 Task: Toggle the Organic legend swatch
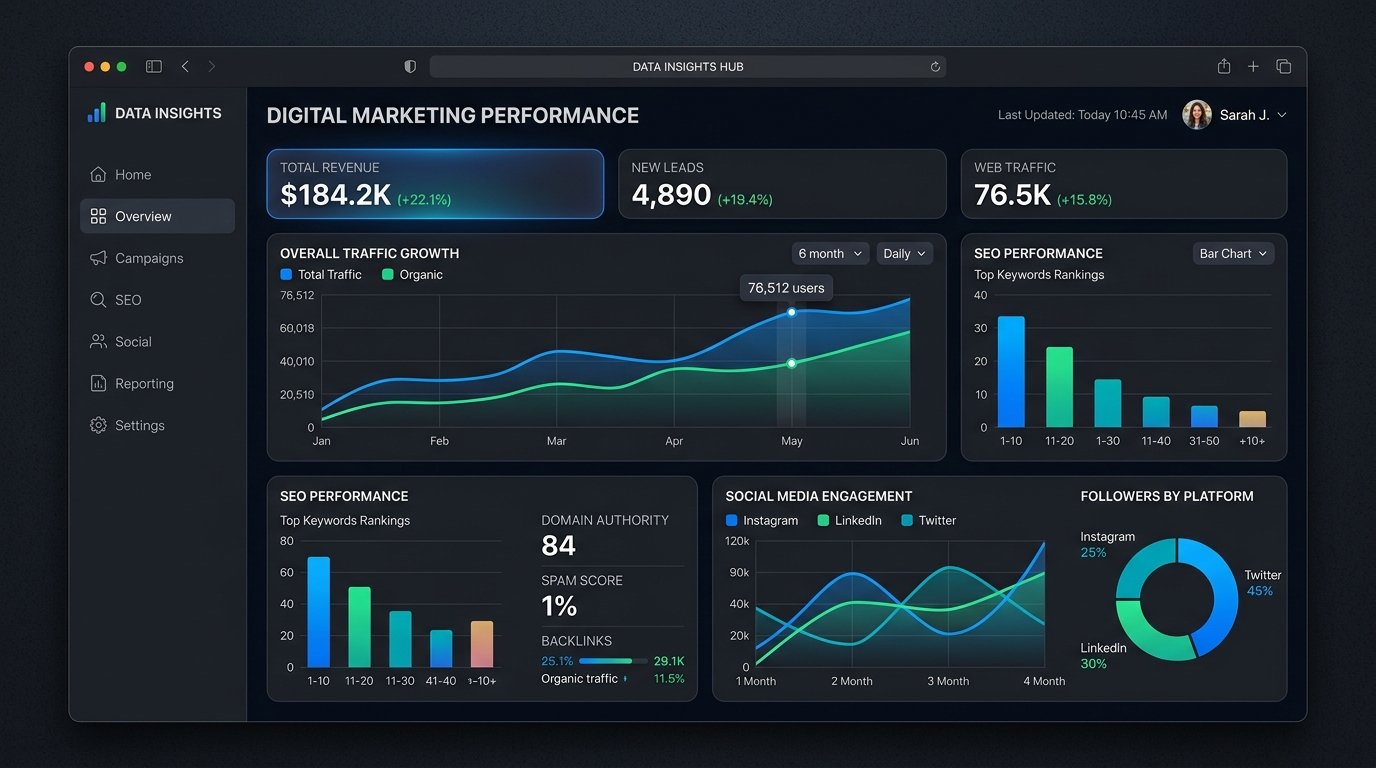click(x=388, y=274)
